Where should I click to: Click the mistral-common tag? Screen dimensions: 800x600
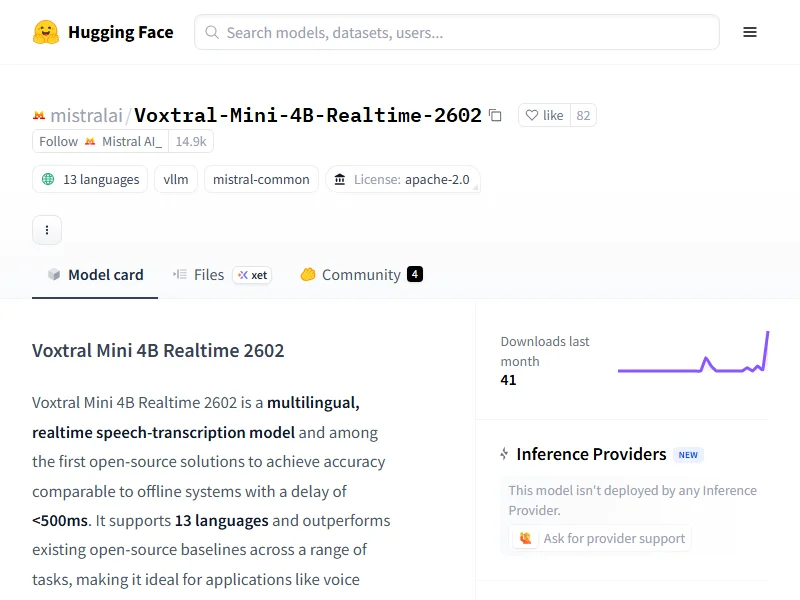click(x=261, y=180)
